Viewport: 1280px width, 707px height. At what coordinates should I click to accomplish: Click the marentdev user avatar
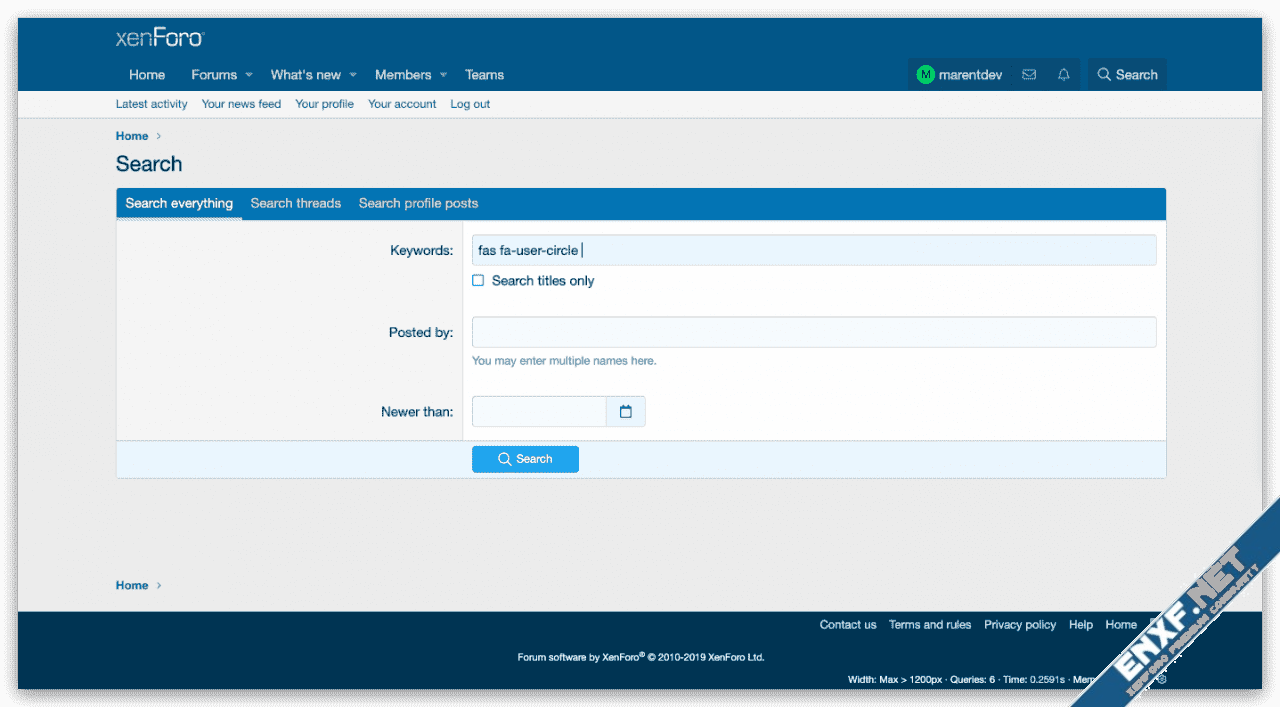click(x=926, y=75)
